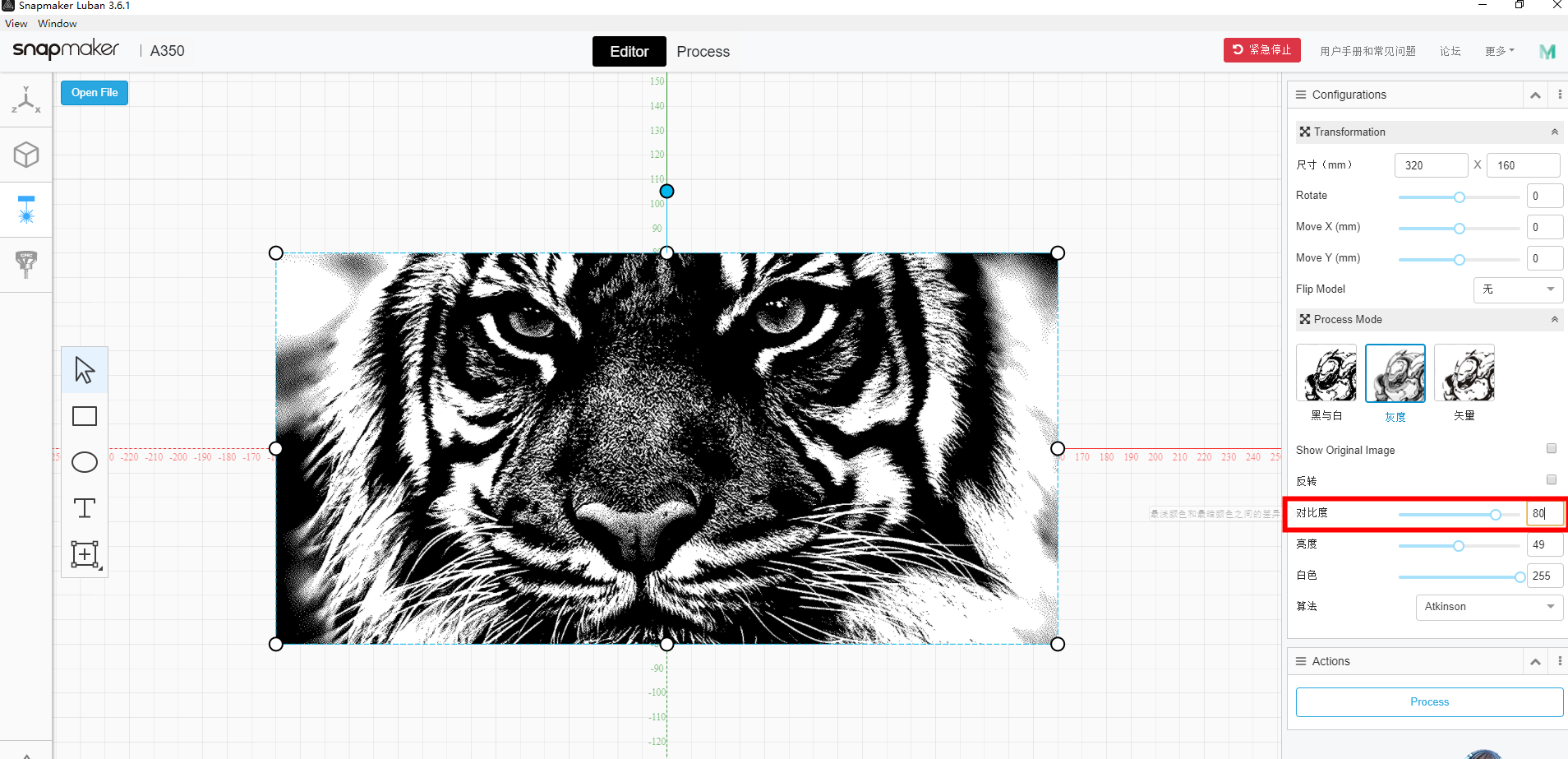Screen dimensions: 1568x759
Task: Switch to the 3D printing cube icon
Action: click(25, 155)
